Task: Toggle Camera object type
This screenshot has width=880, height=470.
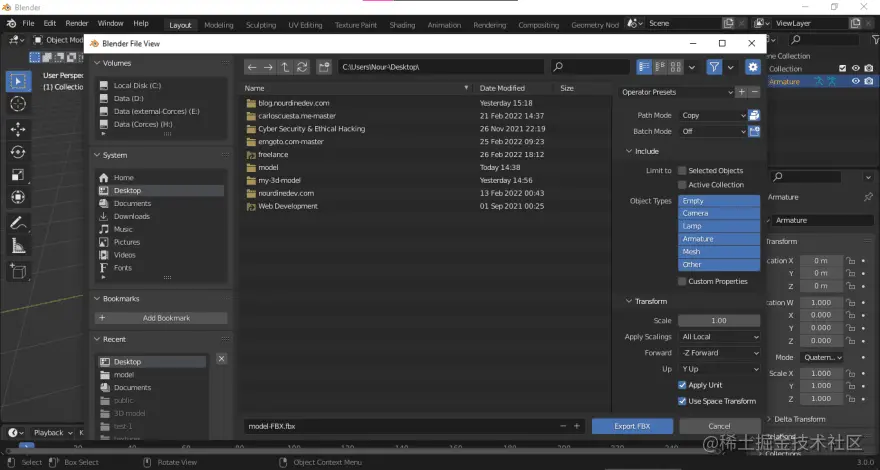Action: click(719, 213)
